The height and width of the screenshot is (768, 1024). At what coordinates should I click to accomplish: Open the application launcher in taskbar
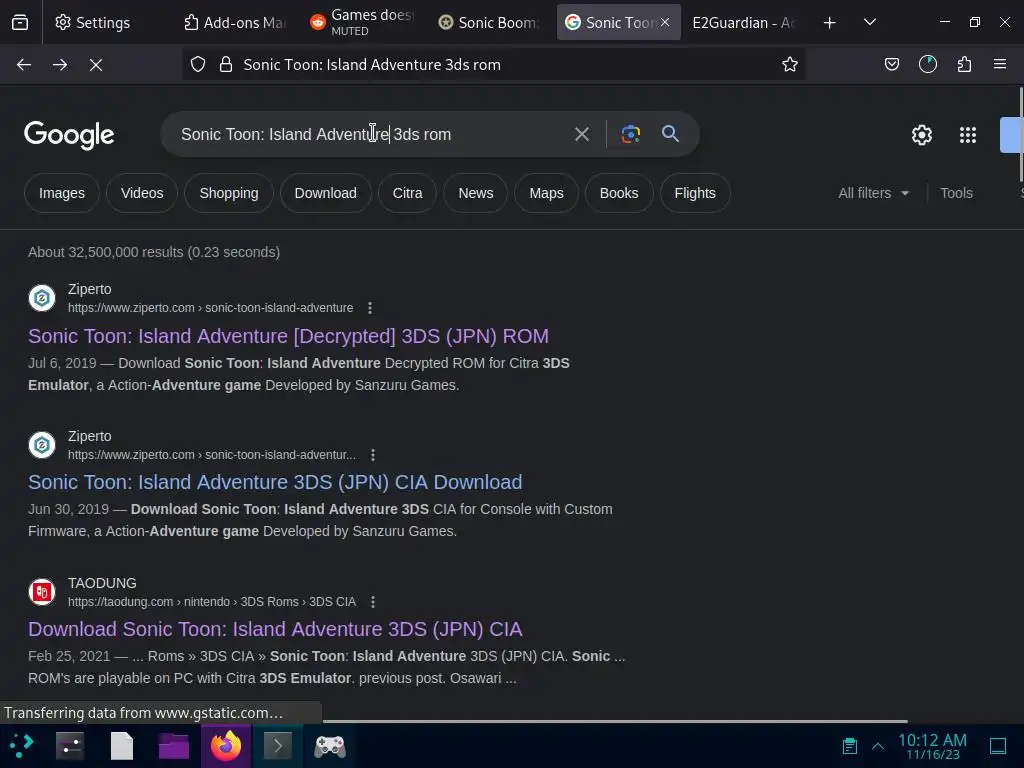tap(21, 746)
